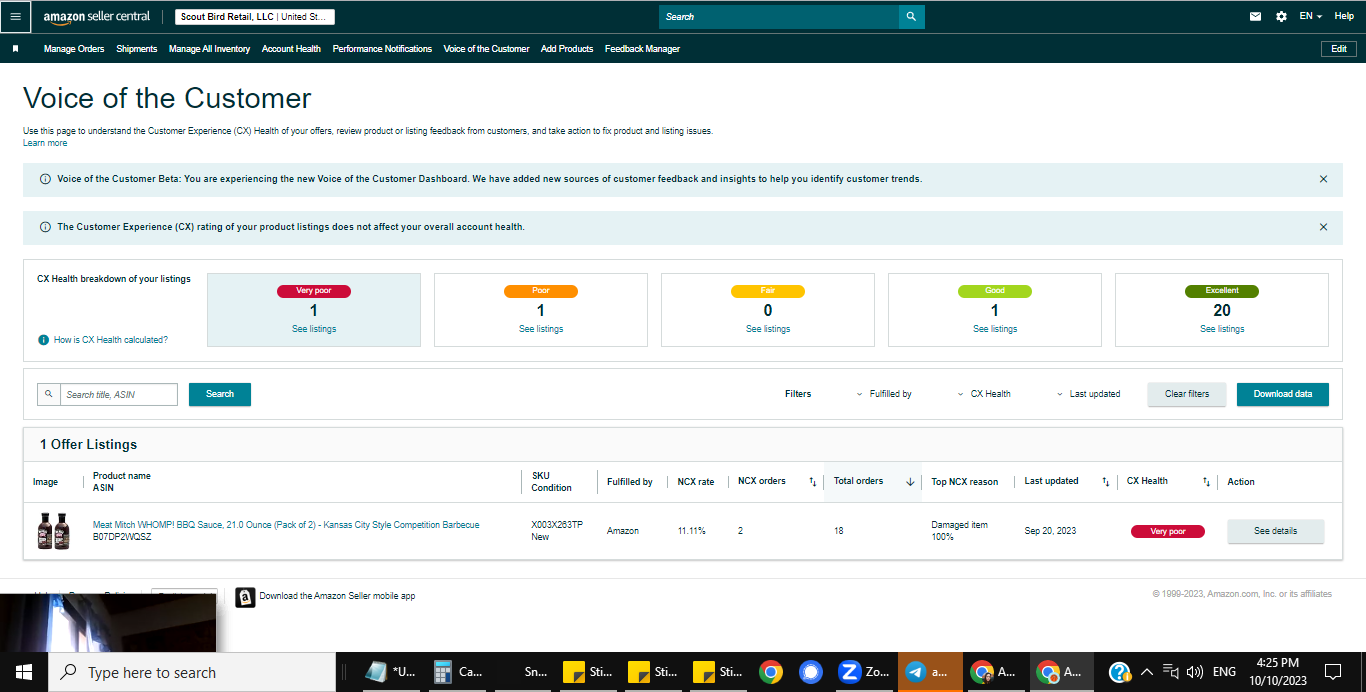1366x692 pixels.
Task: Open the Zoom app in the taskbar
Action: pyautogui.click(x=863, y=672)
